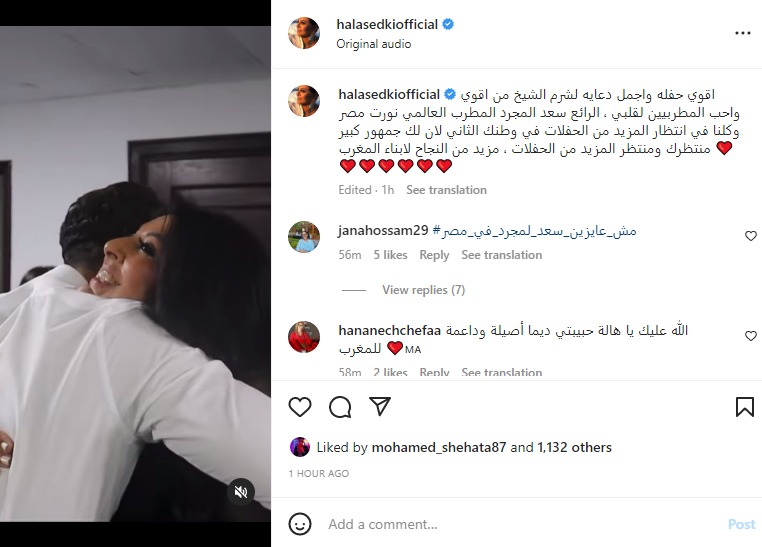The height and width of the screenshot is (547, 762).
Task: Open comments via the speech bubble icon
Action: [x=340, y=407]
